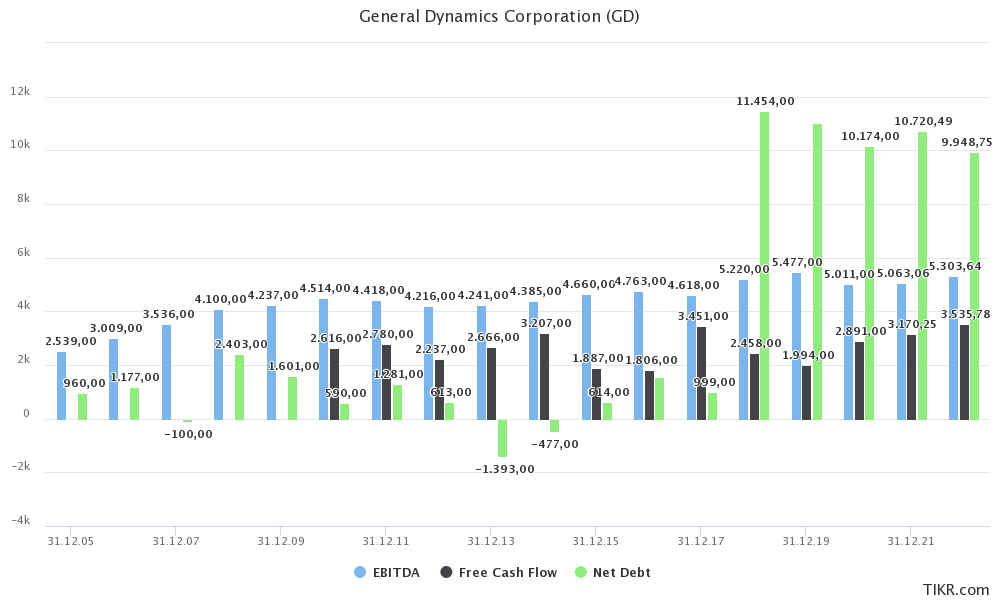This screenshot has width=1000, height=600.
Task: Click the dark Free Cash Flow legend dot
Action: 446,573
